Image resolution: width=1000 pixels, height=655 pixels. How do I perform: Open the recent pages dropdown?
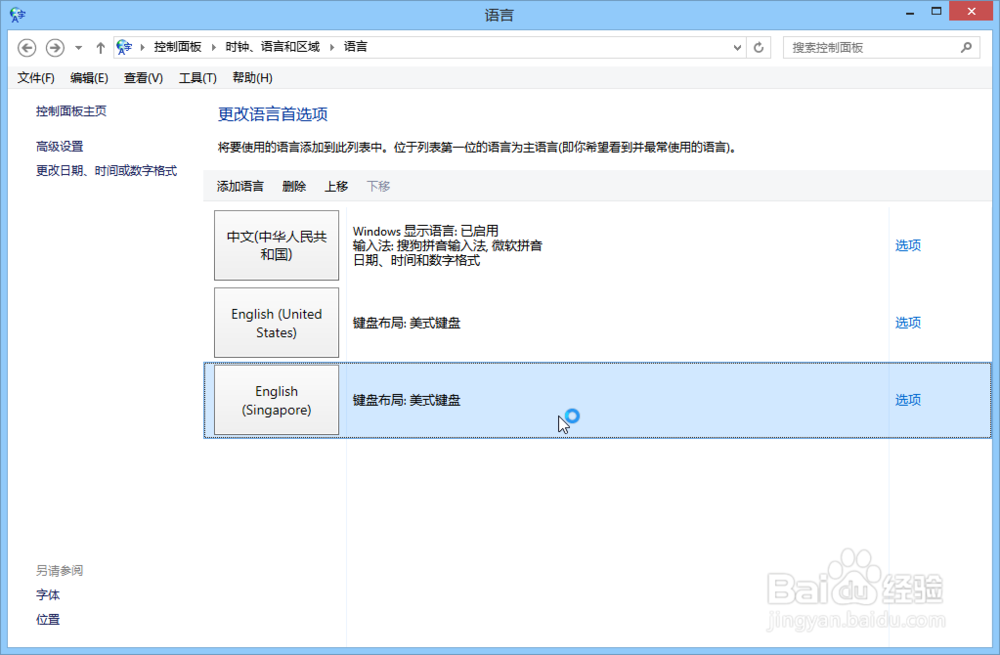[x=78, y=47]
